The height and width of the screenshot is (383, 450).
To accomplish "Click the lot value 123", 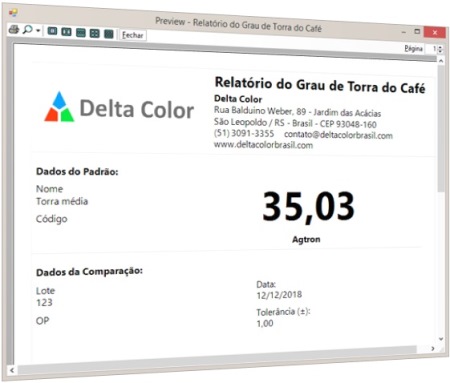I will [44, 302].
